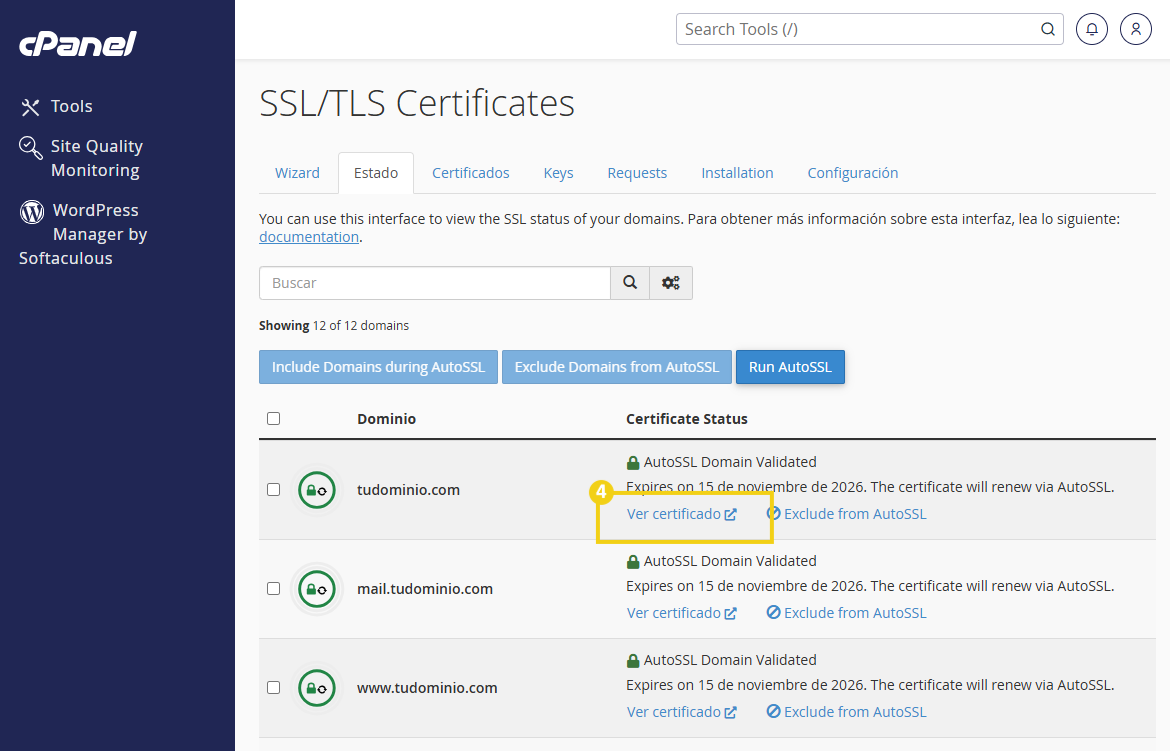Exclude www.tudominio.com from AutoSSL
This screenshot has height=751, width=1170.
pyautogui.click(x=847, y=712)
